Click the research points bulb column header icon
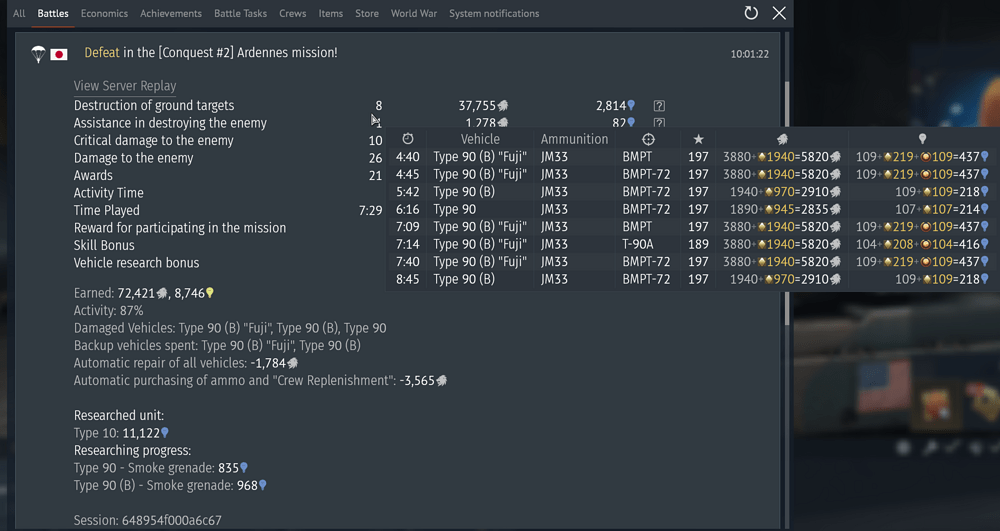Image resolution: width=1000 pixels, height=531 pixels. tap(922, 139)
